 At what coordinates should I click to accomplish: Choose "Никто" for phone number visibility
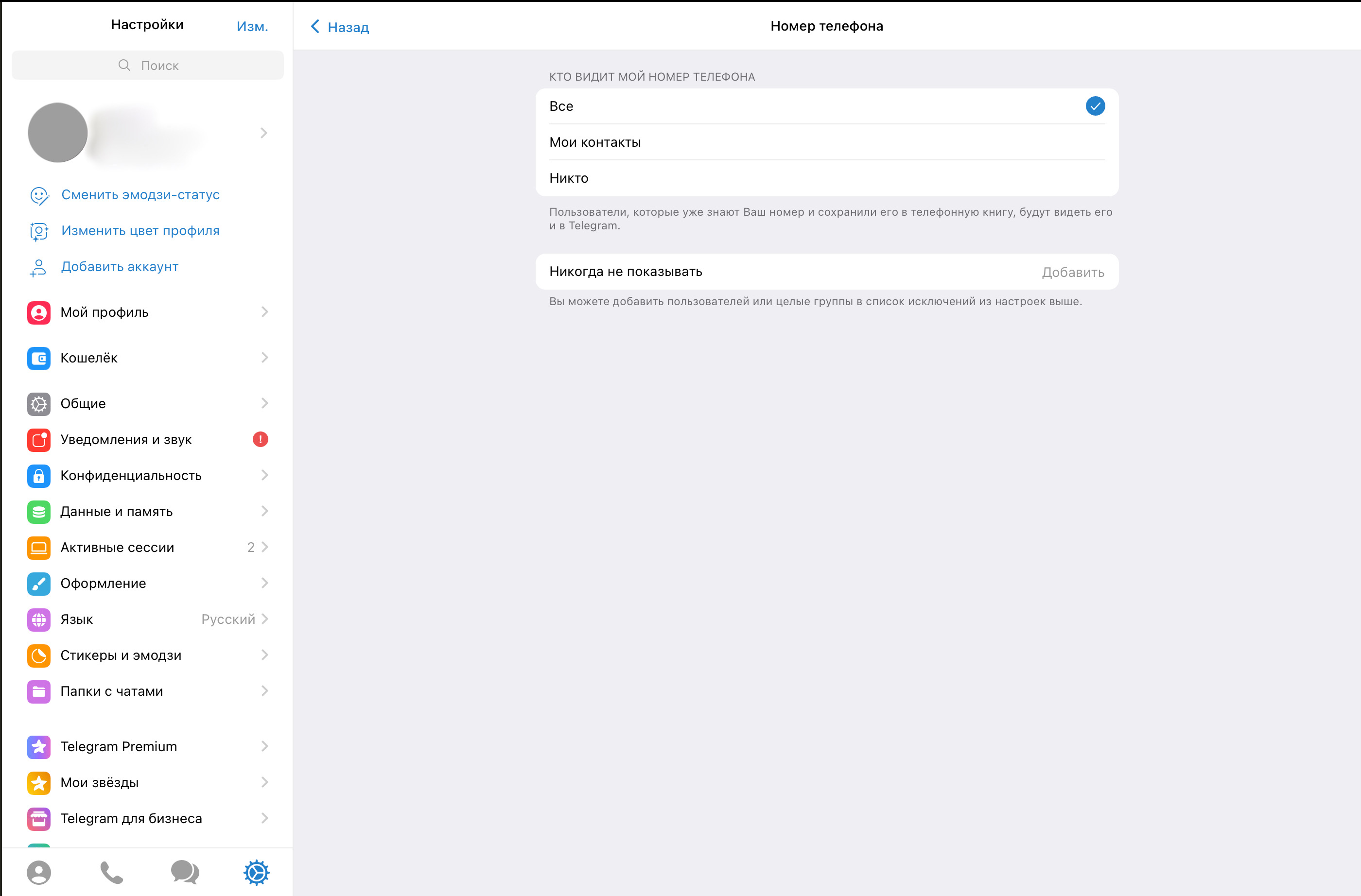pos(826,178)
